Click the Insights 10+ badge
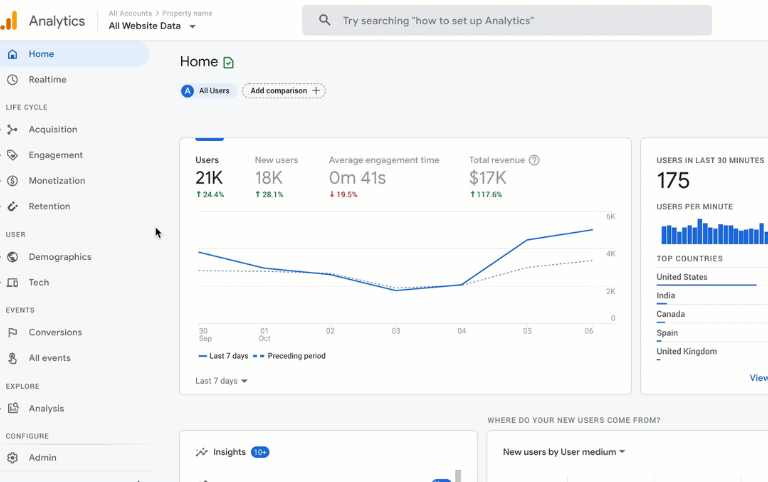 click(x=260, y=452)
